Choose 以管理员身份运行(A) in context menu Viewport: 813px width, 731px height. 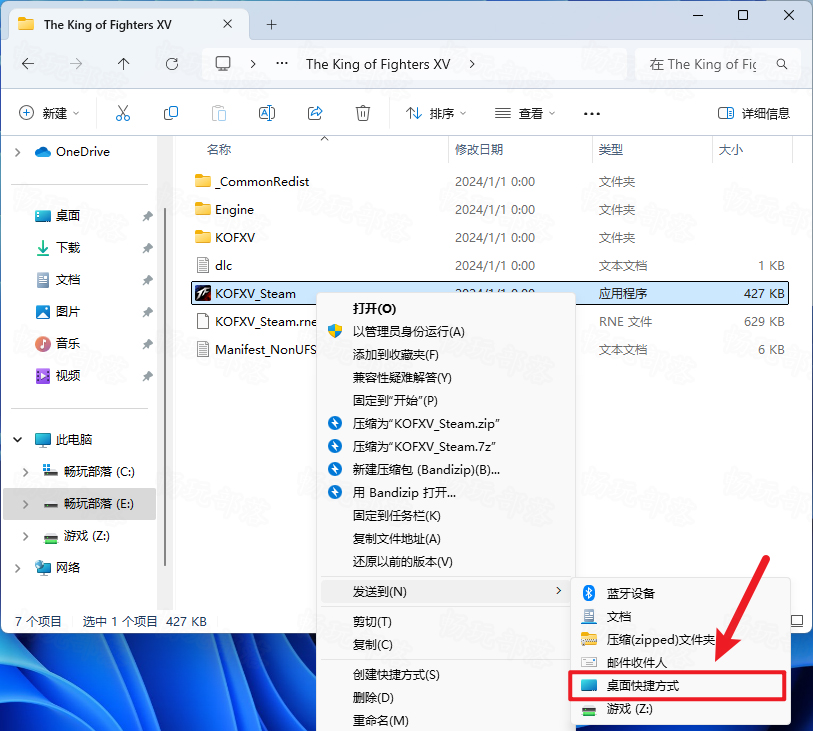coord(448,332)
